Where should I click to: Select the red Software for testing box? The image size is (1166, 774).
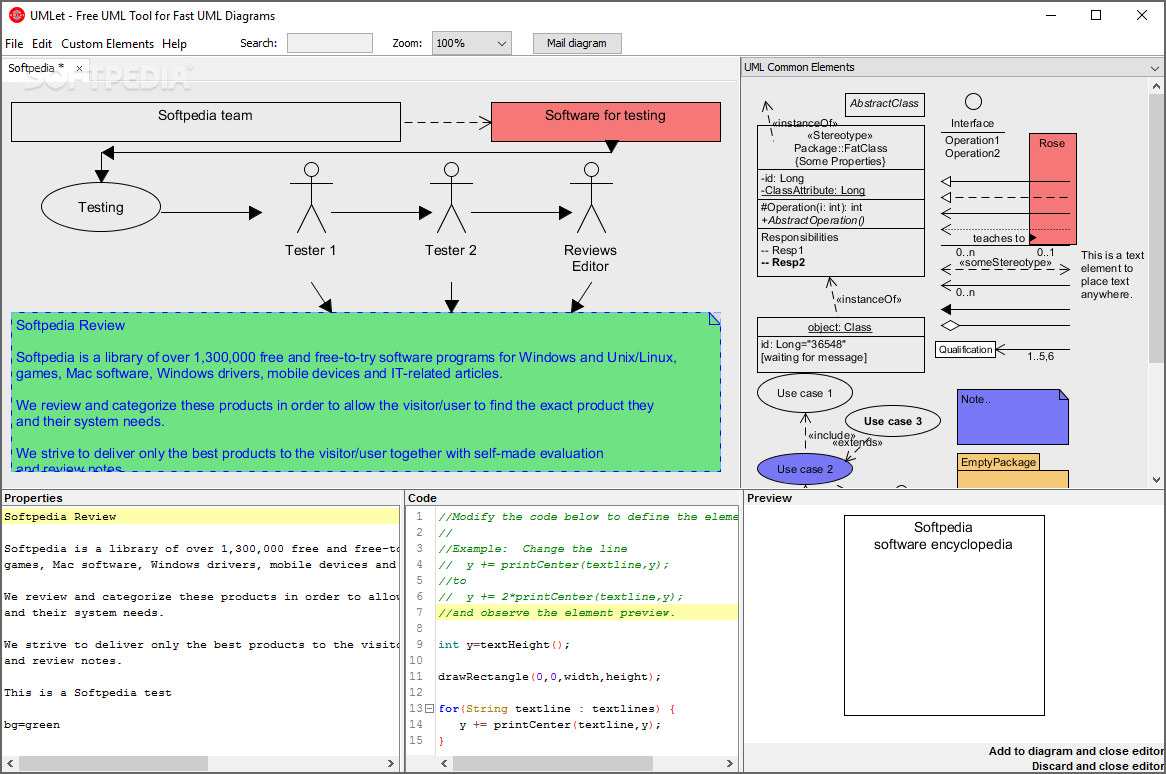click(x=605, y=122)
